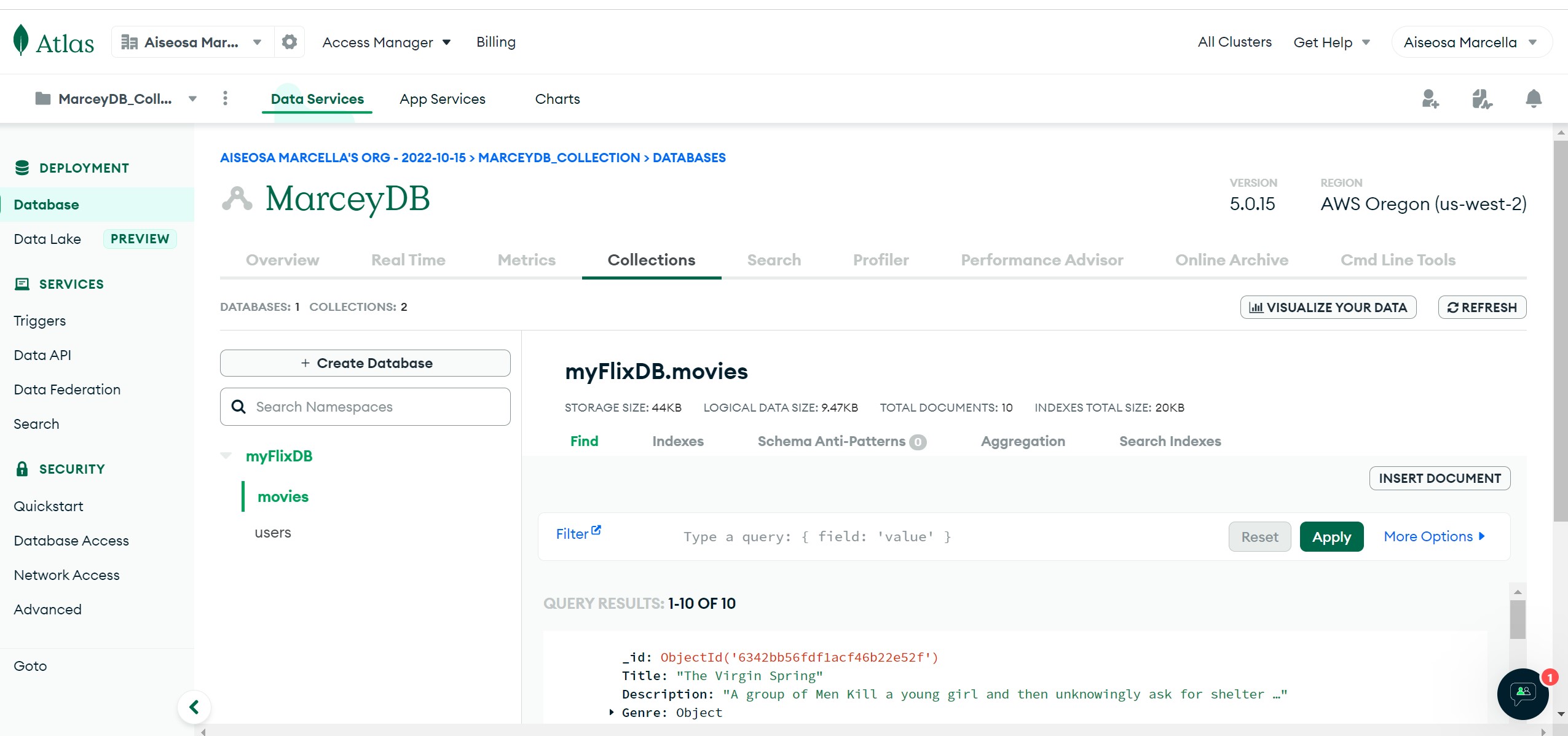Select the movies collection

click(283, 496)
